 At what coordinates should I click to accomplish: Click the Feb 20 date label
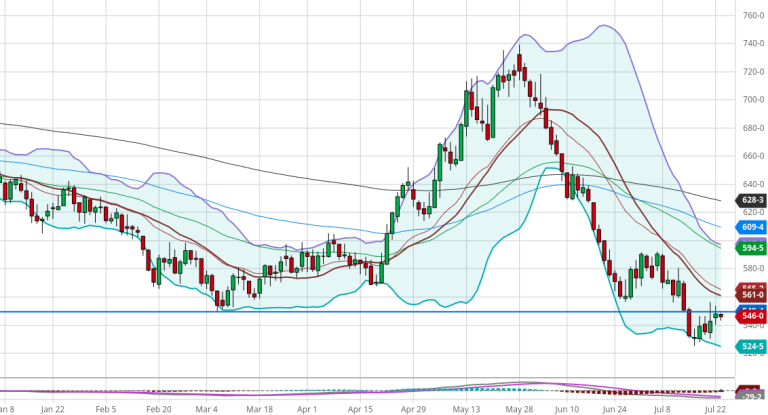pos(159,409)
